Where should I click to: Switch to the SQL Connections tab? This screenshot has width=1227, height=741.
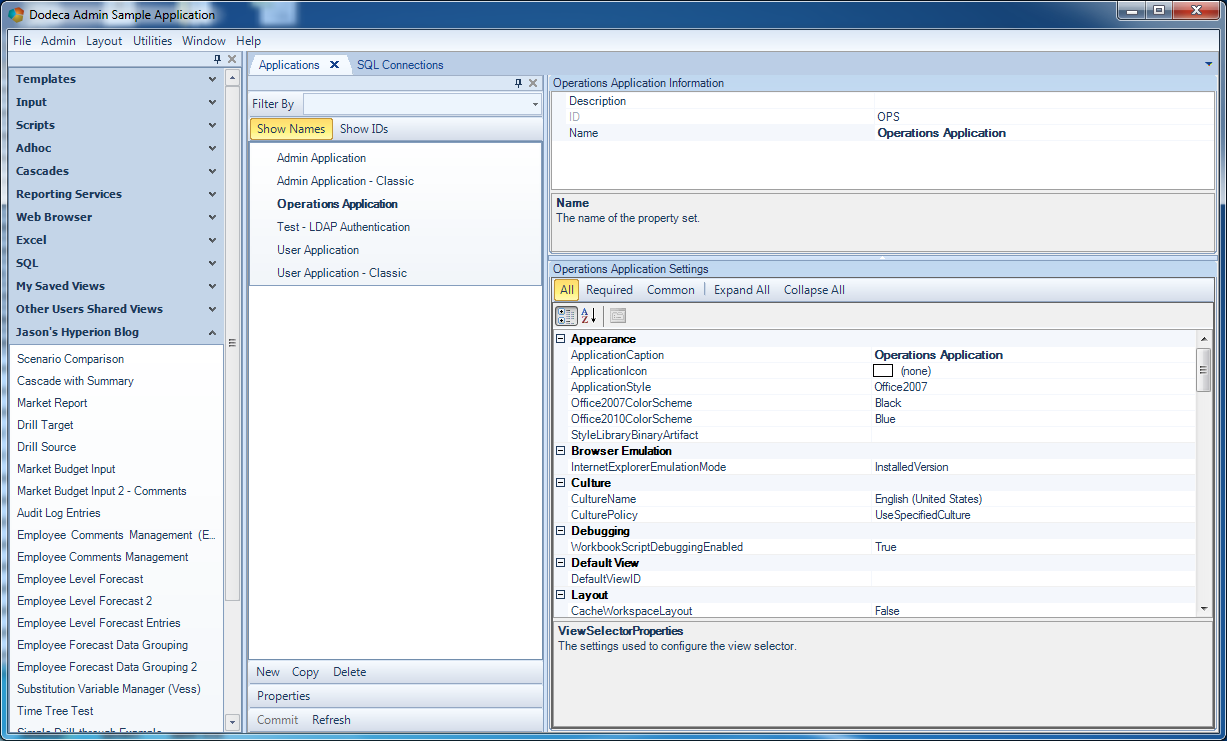pyautogui.click(x=400, y=65)
